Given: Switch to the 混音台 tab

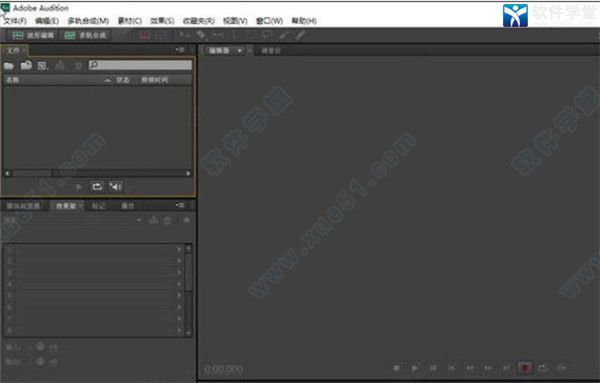Looking at the screenshot, I should 271,51.
